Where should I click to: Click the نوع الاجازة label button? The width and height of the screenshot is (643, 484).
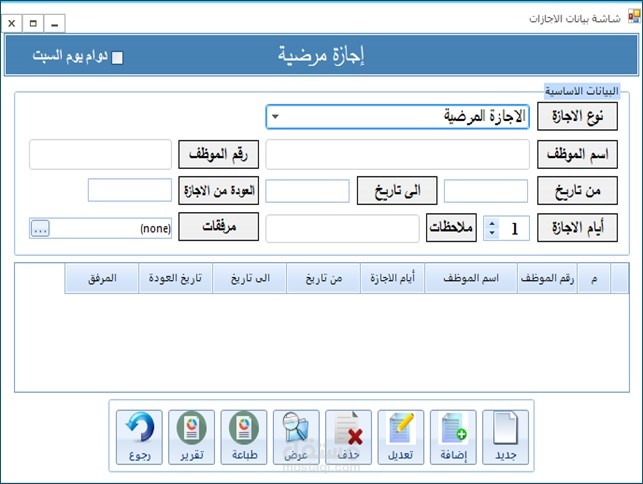coord(577,116)
